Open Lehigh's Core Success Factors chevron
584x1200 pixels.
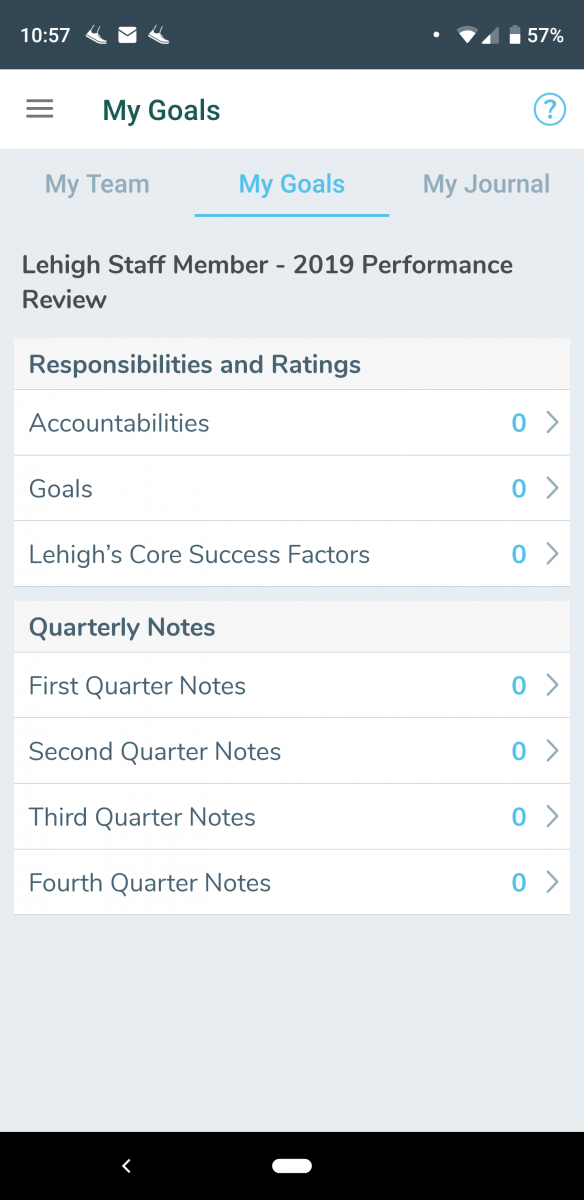[x=552, y=554]
